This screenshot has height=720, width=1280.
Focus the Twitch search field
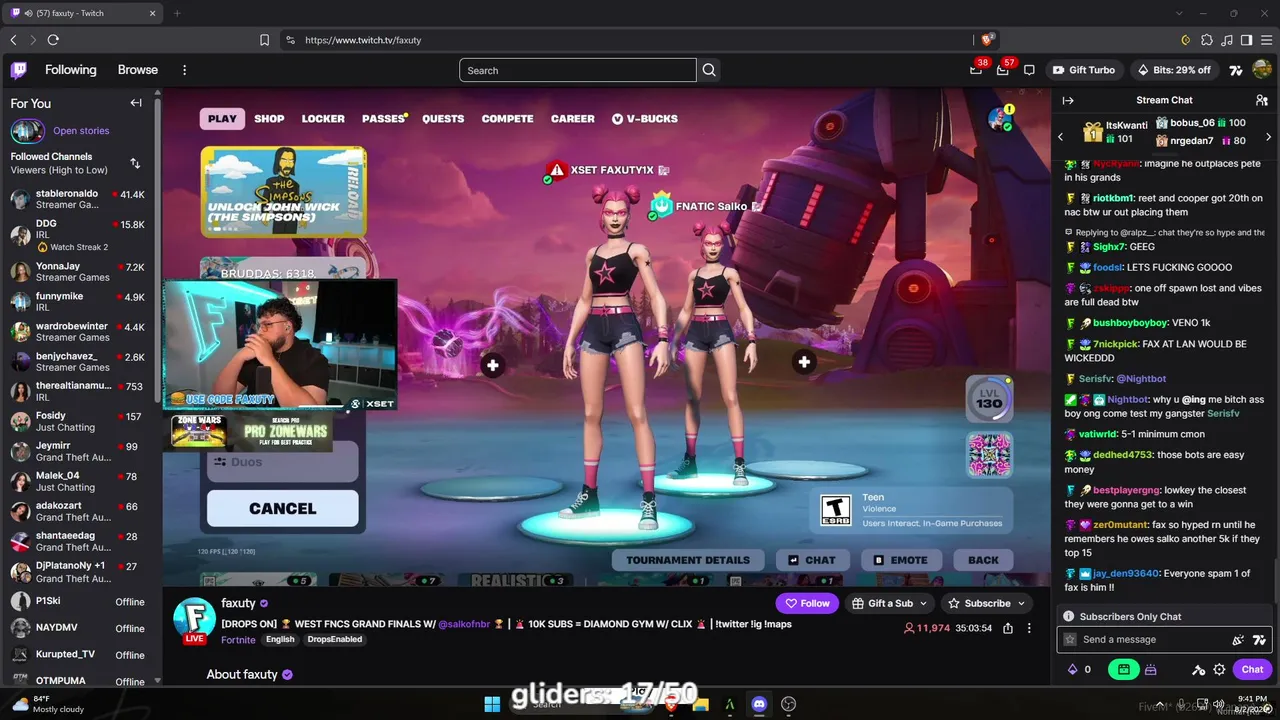pyautogui.click(x=578, y=70)
